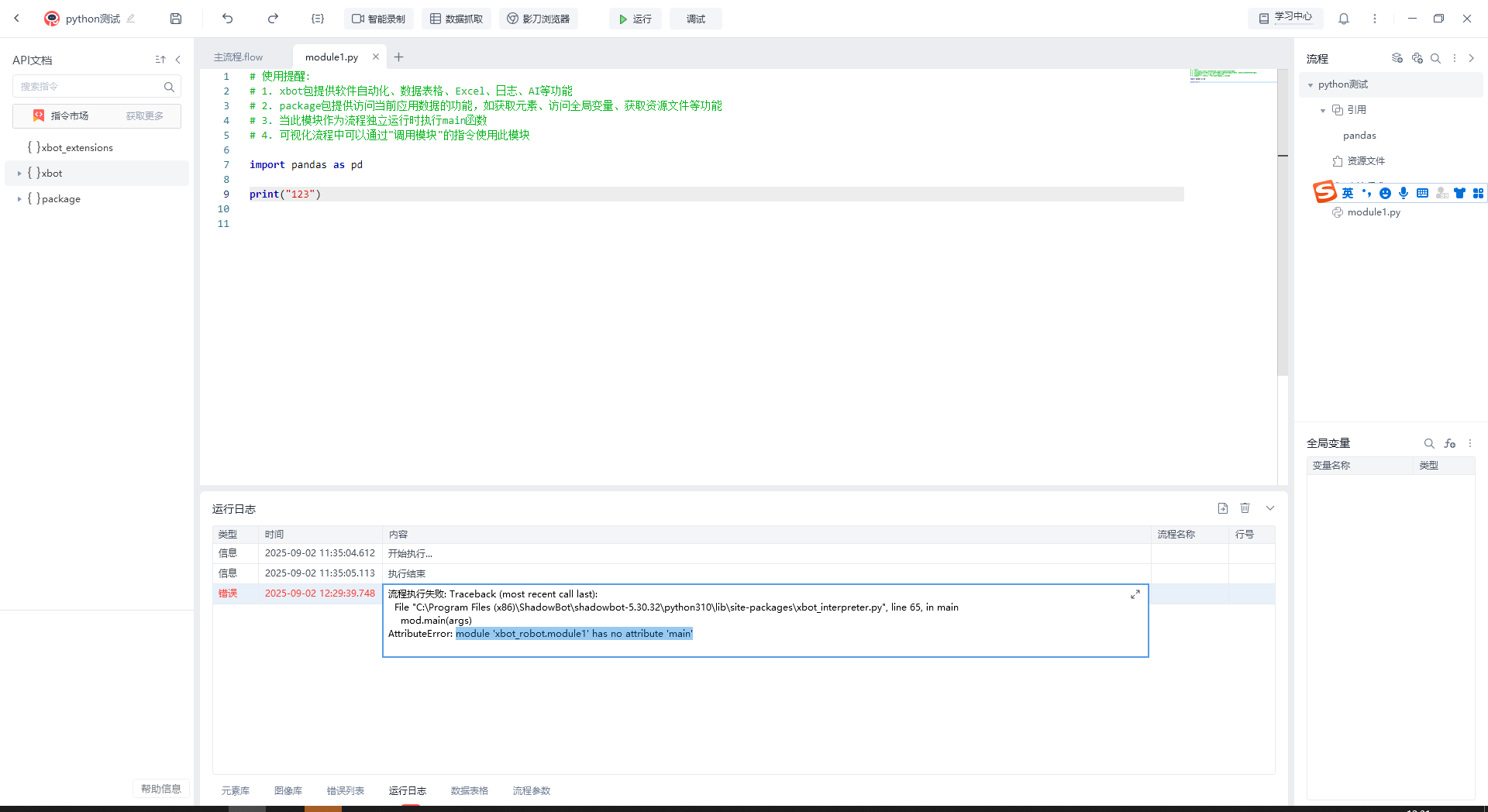The image size is (1488, 812).
Task: Open the 流程参数 tab
Action: point(532,791)
